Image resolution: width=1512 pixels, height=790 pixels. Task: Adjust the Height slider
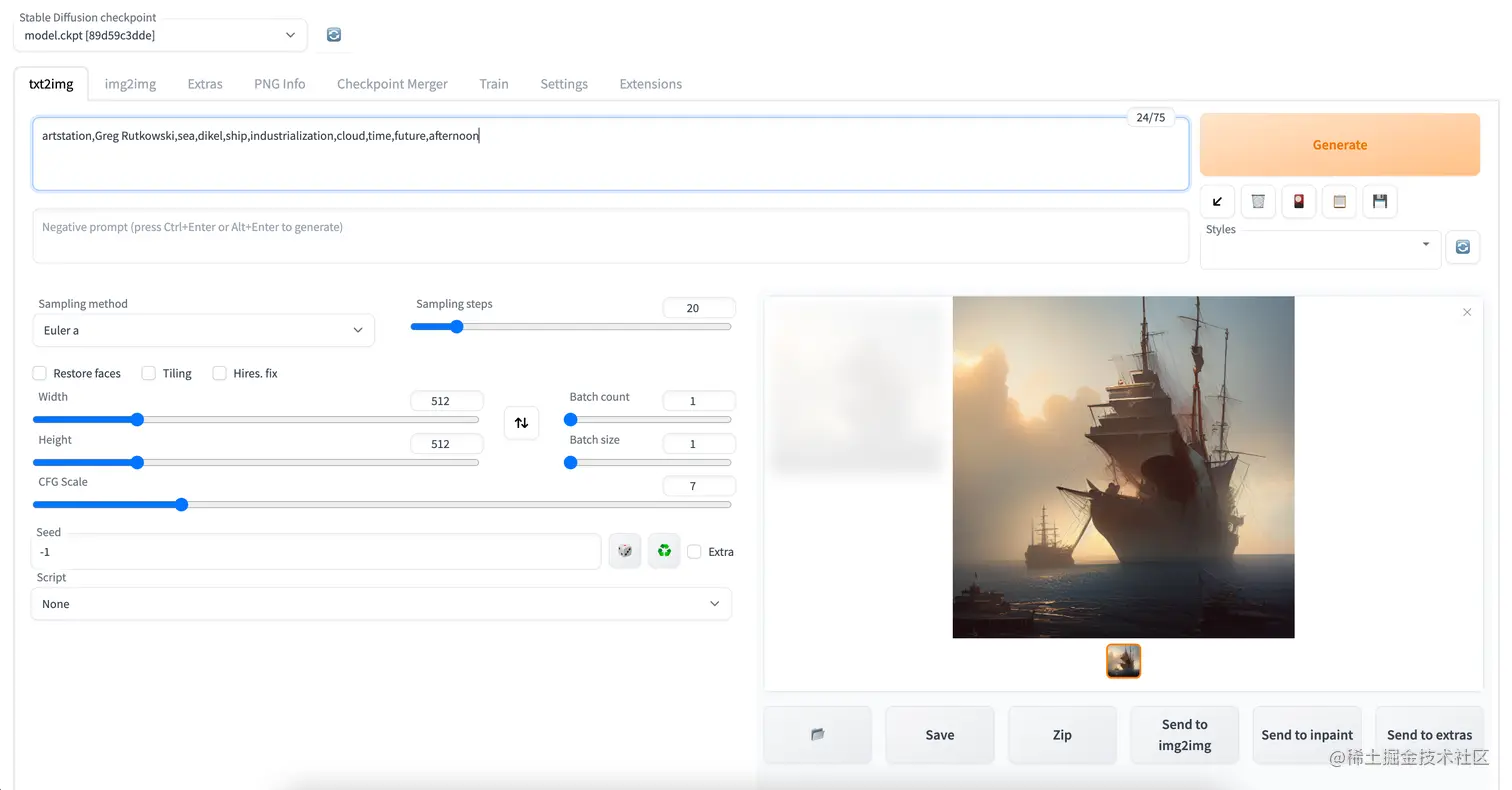(x=256, y=463)
